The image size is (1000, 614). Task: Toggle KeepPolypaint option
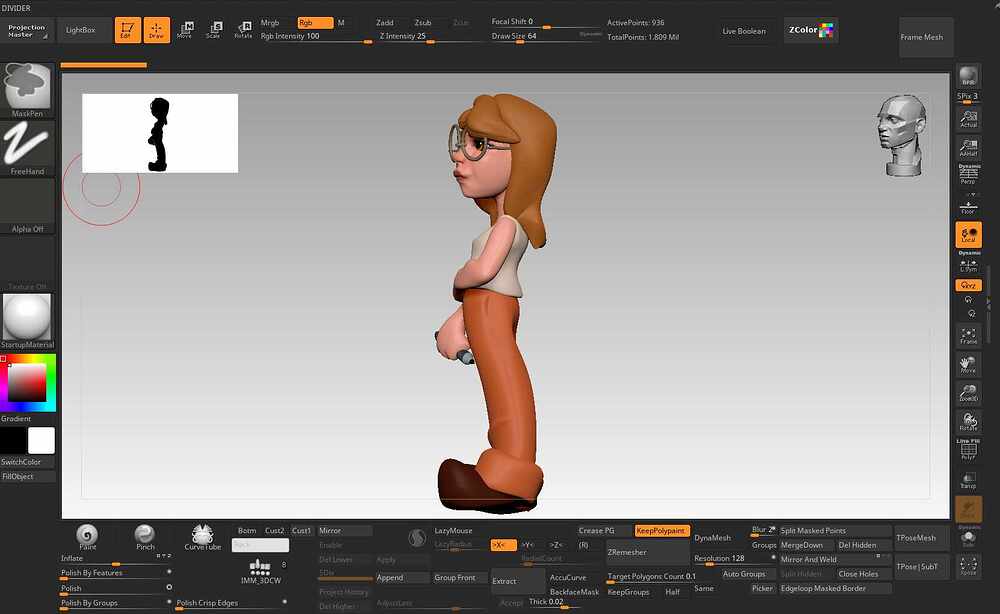661,530
